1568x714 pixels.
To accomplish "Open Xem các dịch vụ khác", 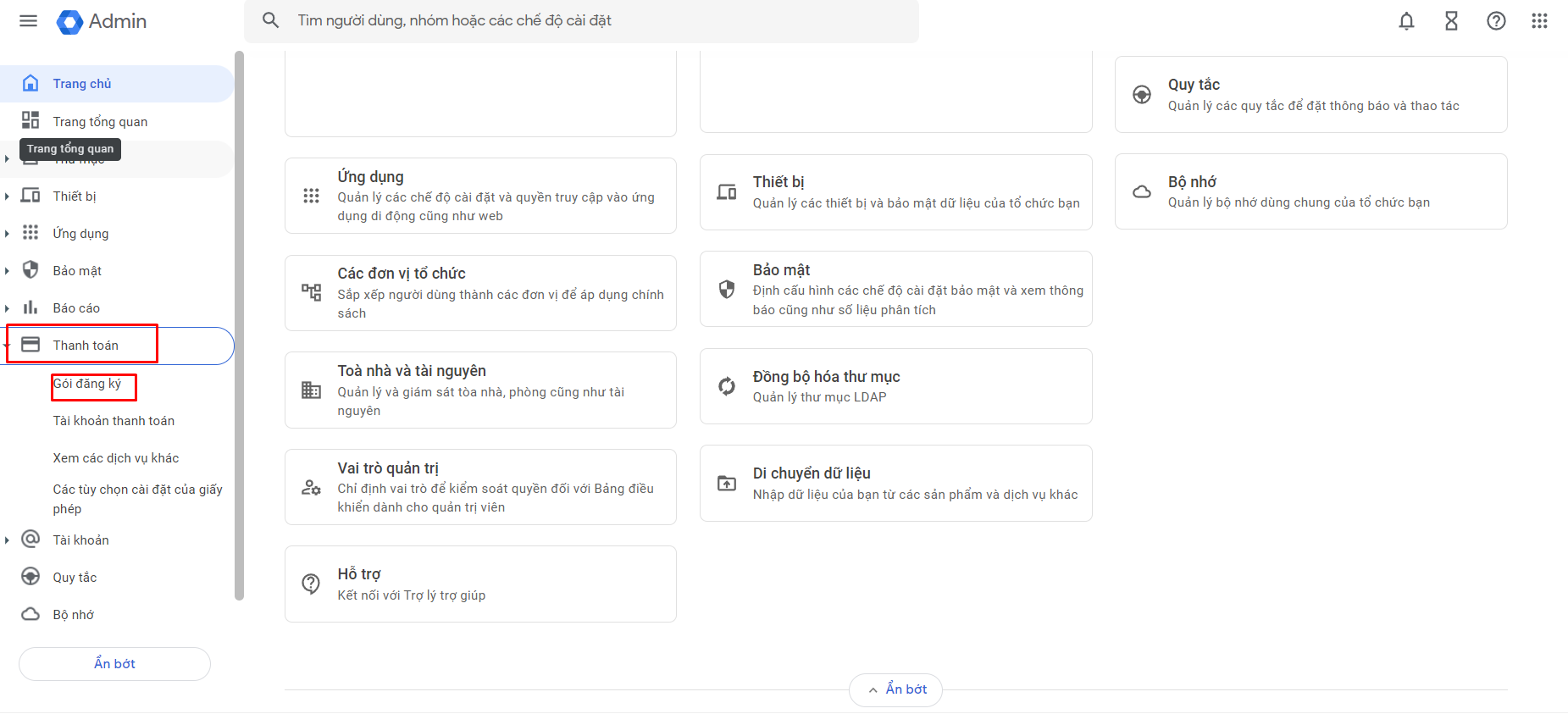I will click(x=116, y=458).
